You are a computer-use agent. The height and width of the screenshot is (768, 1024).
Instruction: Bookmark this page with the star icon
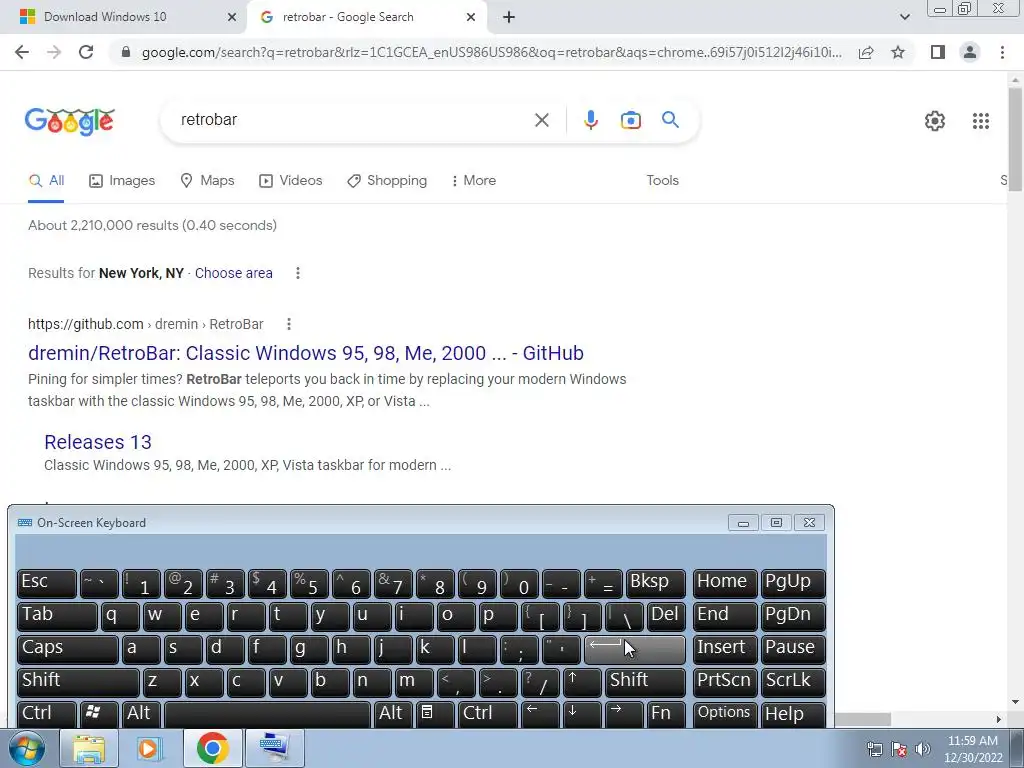(898, 52)
